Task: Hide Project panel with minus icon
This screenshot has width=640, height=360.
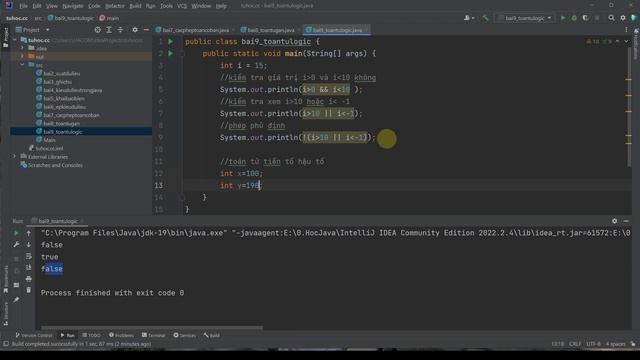Action: pyautogui.click(x=146, y=30)
